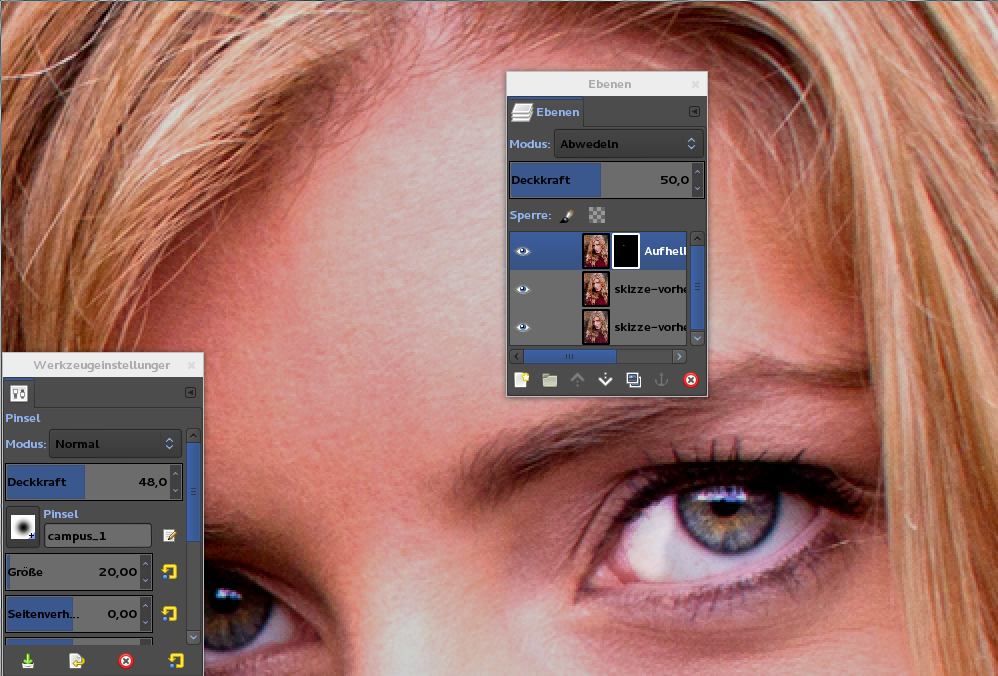
Task: Delete the selected layer
Action: tap(690, 380)
